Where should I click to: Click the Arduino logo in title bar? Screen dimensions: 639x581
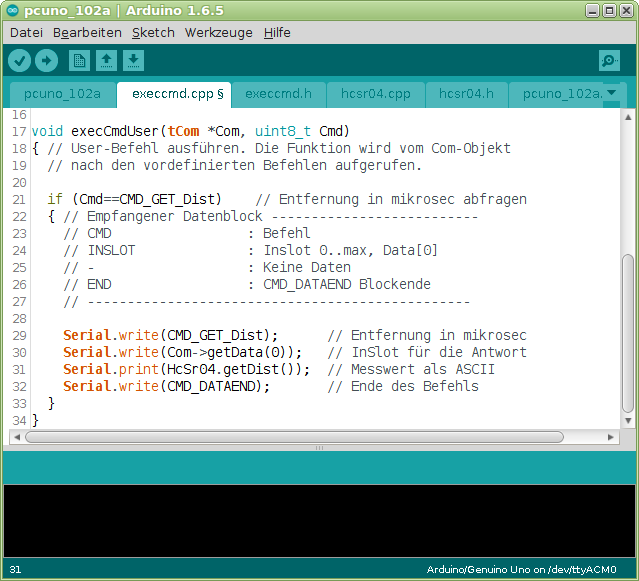click(x=12, y=10)
